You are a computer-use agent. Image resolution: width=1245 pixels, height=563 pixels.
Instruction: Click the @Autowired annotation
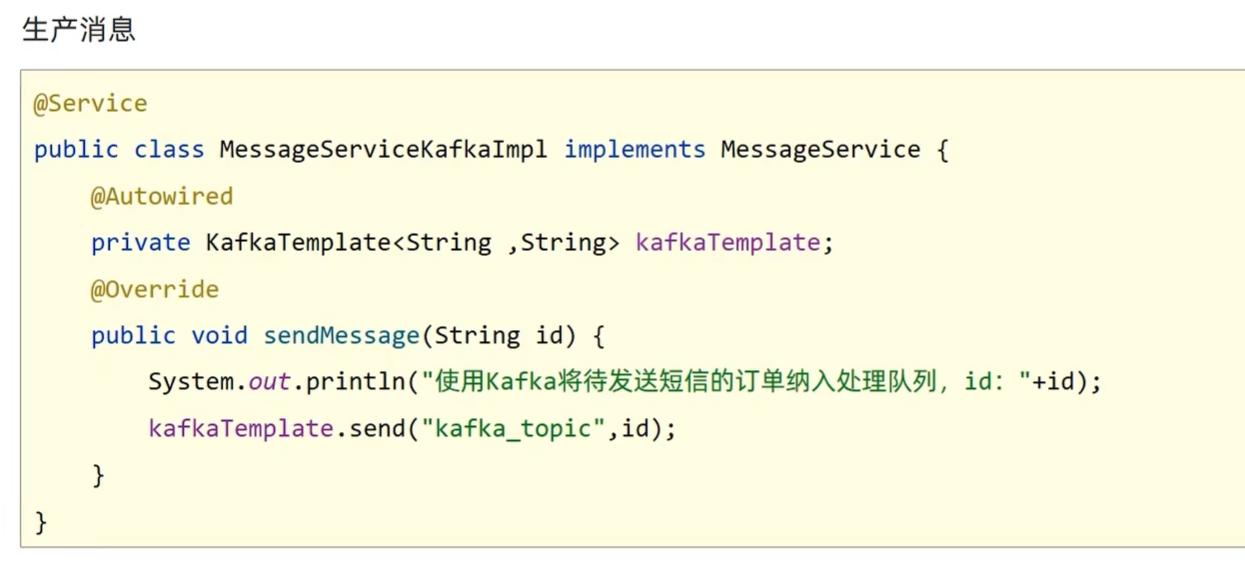161,196
